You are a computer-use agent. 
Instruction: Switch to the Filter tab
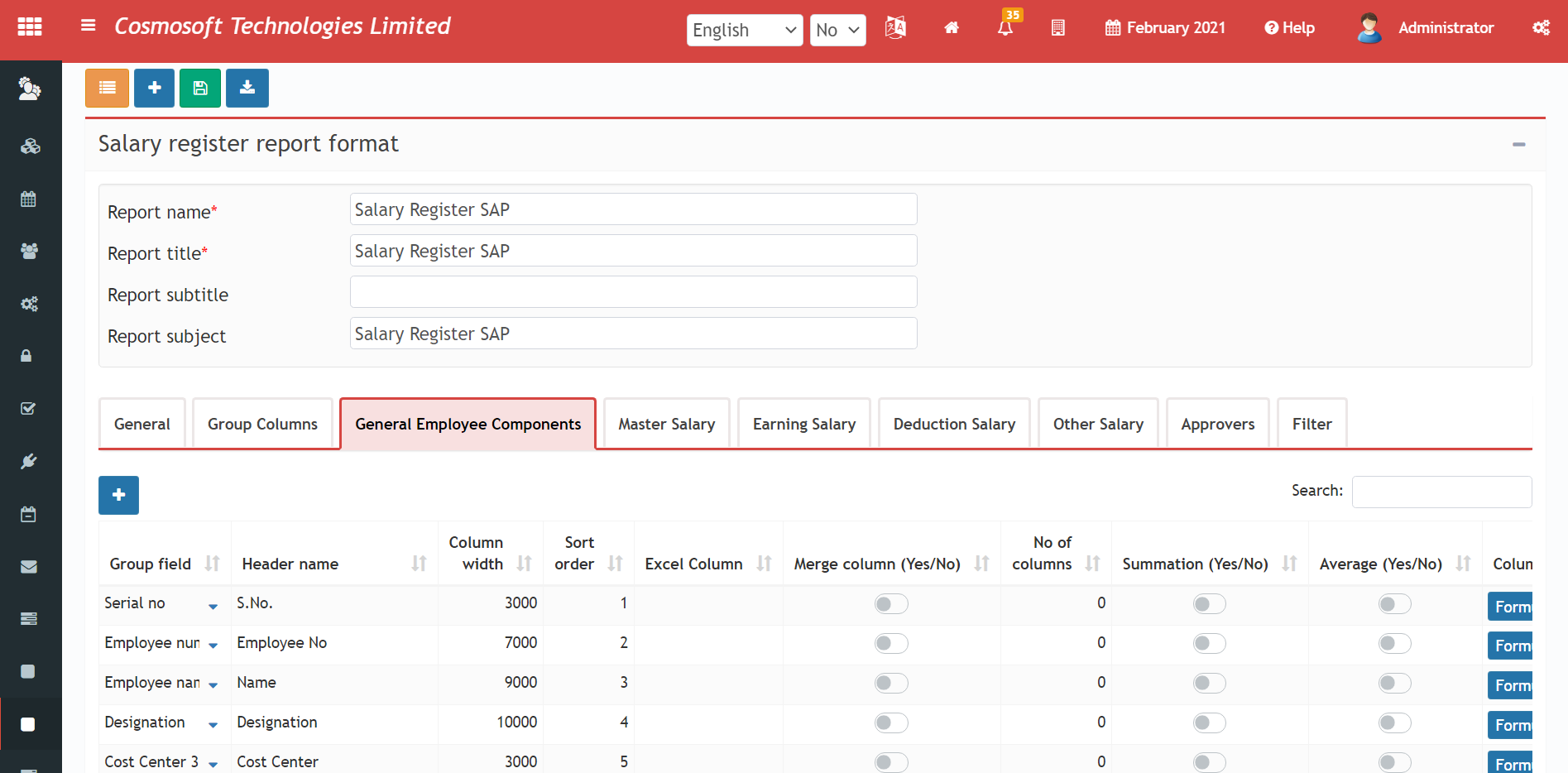tap(1311, 425)
